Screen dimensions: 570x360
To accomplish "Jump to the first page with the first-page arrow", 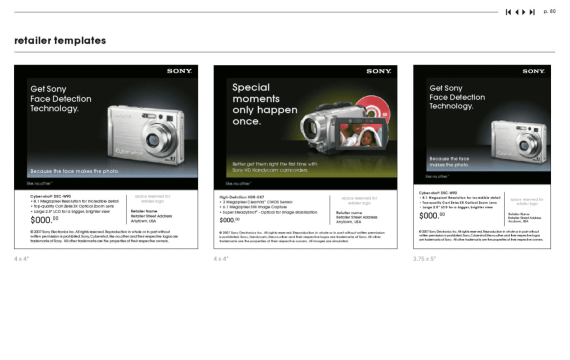I will [508, 12].
